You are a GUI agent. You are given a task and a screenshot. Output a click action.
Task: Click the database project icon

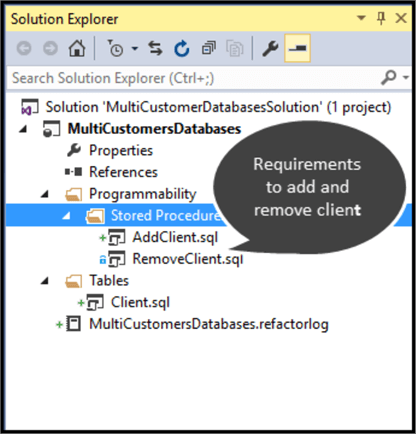click(x=51, y=129)
